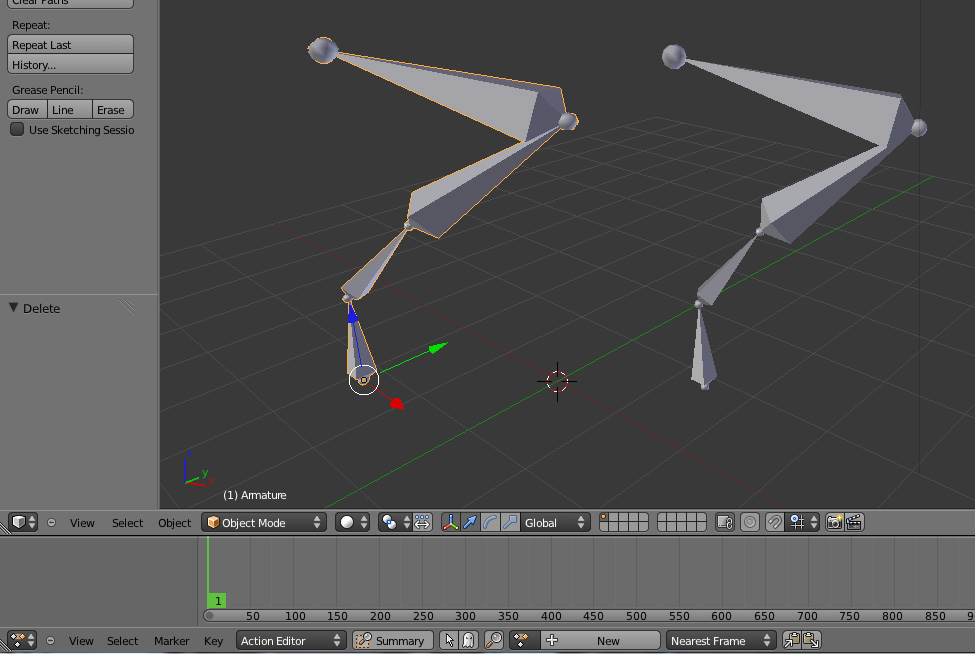
Task: Open the Object menu in 3D view
Action: click(x=174, y=522)
